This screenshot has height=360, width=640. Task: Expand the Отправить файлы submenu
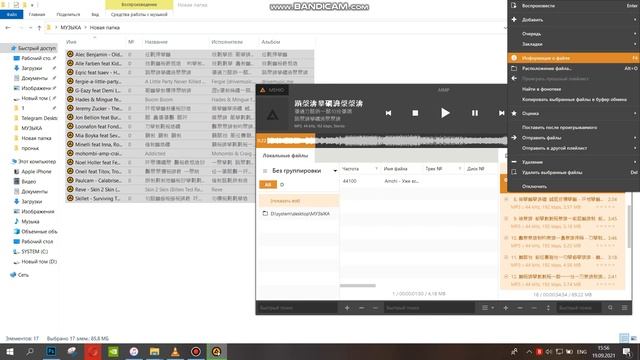pos(573,138)
